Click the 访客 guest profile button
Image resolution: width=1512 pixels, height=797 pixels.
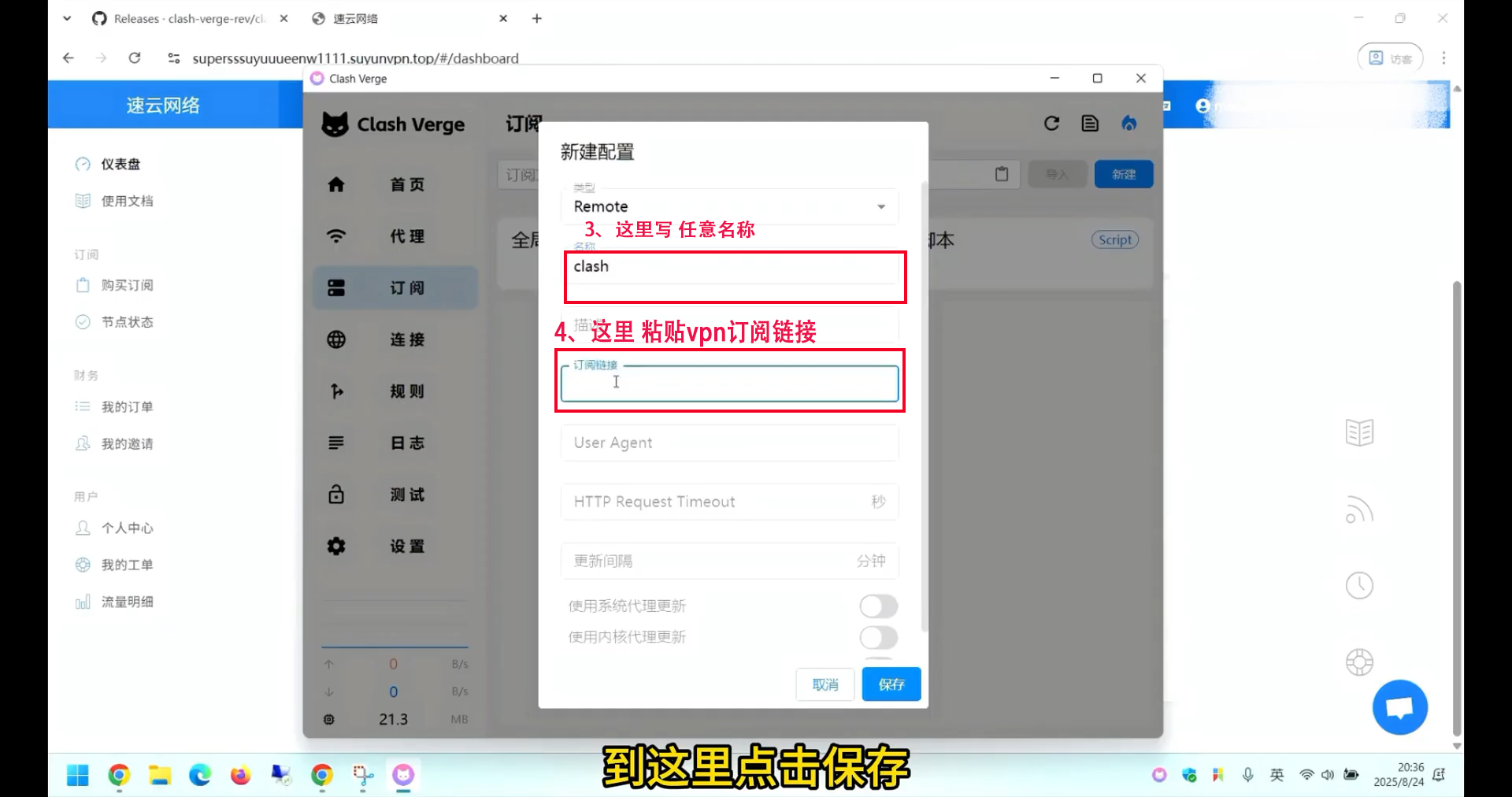[x=1390, y=58]
